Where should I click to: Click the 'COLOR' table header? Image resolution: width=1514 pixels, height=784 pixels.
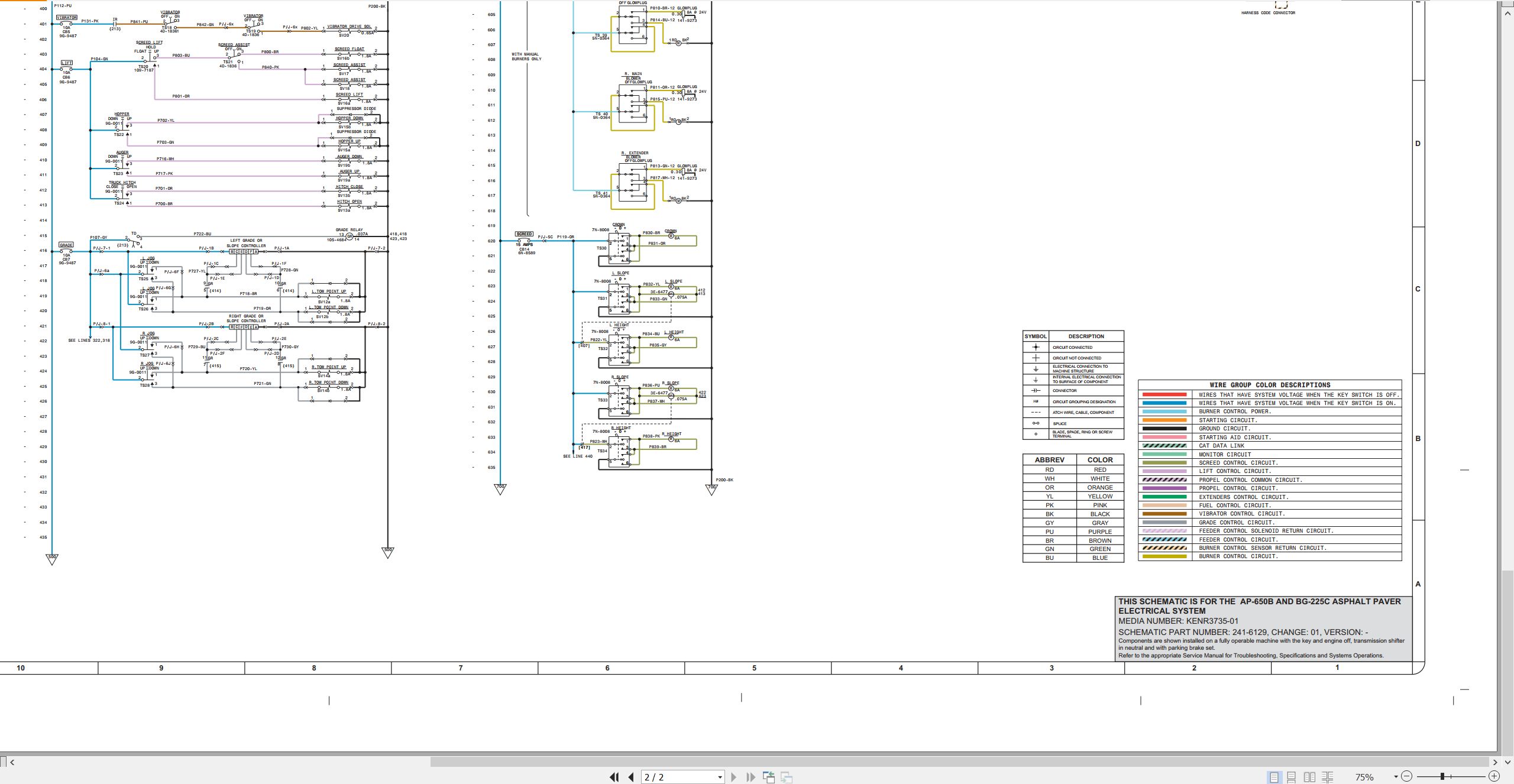tap(1100, 459)
